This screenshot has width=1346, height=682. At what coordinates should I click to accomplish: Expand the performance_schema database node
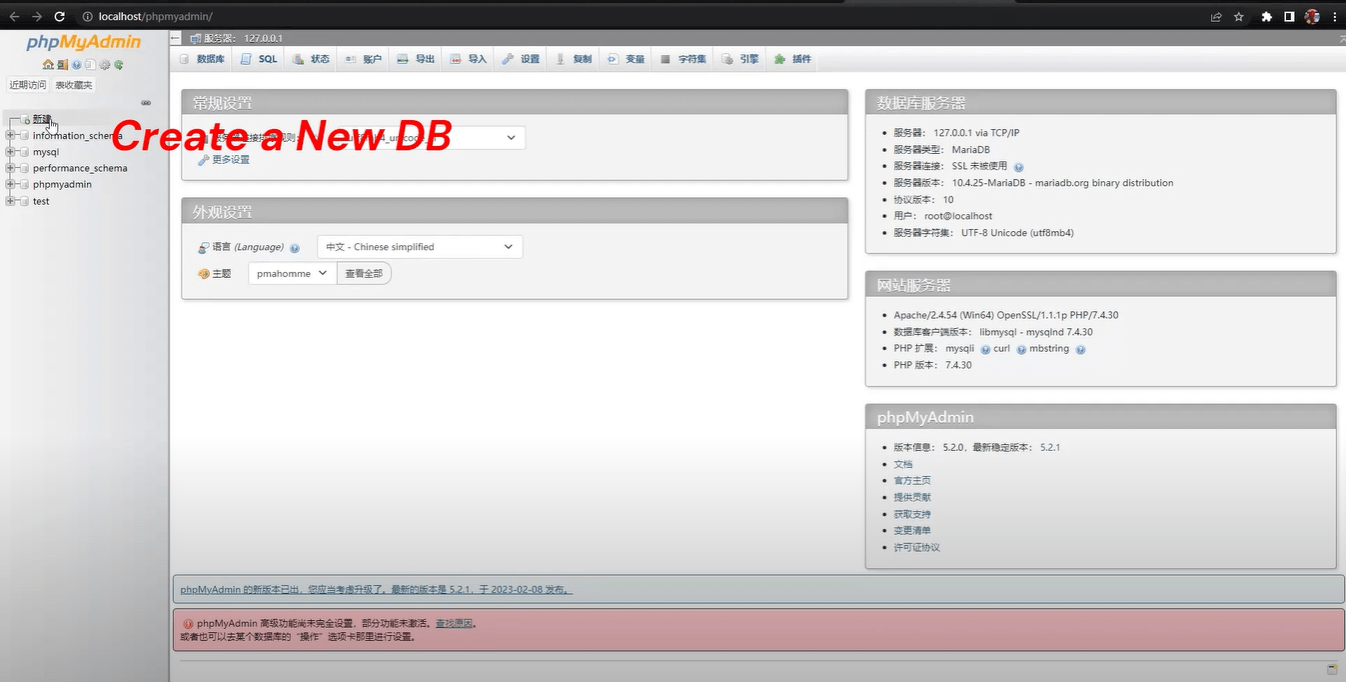[x=10, y=168]
